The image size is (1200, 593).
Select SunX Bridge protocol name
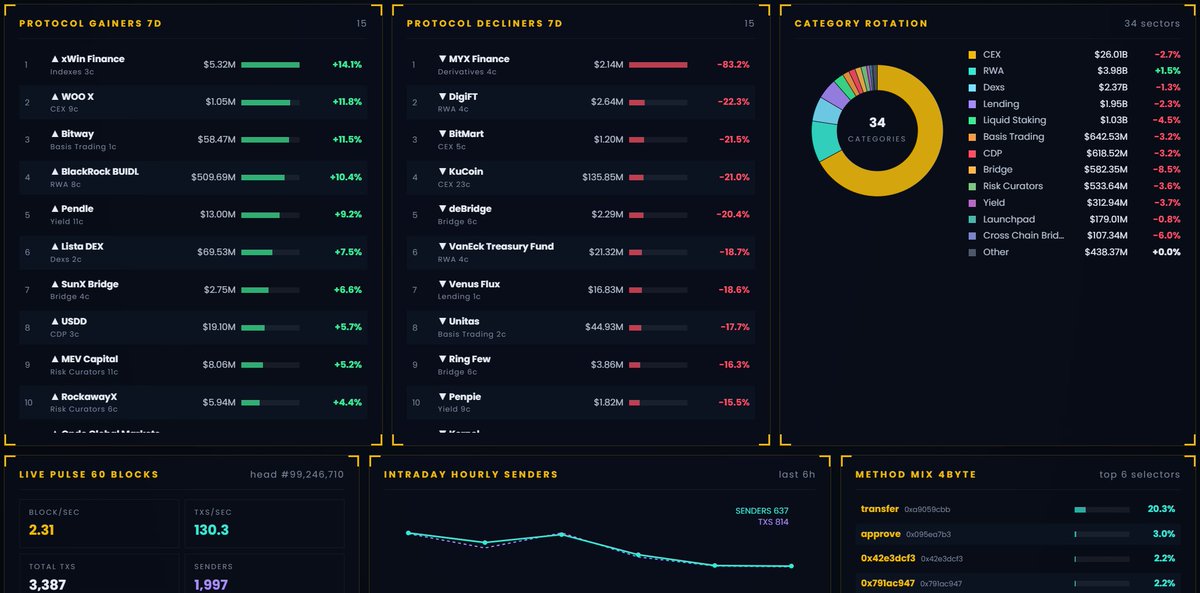89,284
